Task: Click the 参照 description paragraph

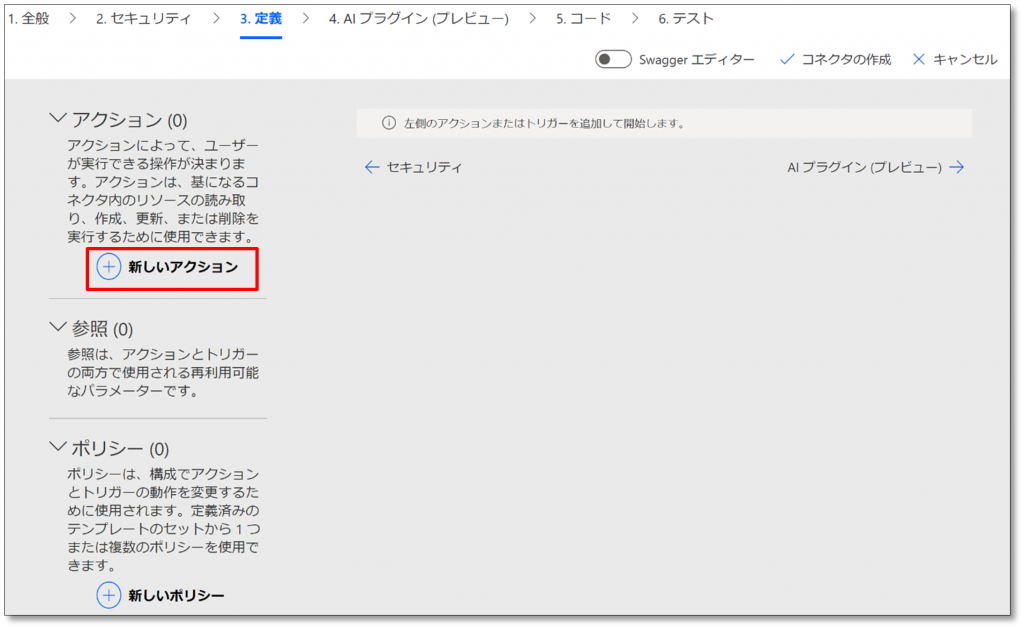Action: point(163,372)
